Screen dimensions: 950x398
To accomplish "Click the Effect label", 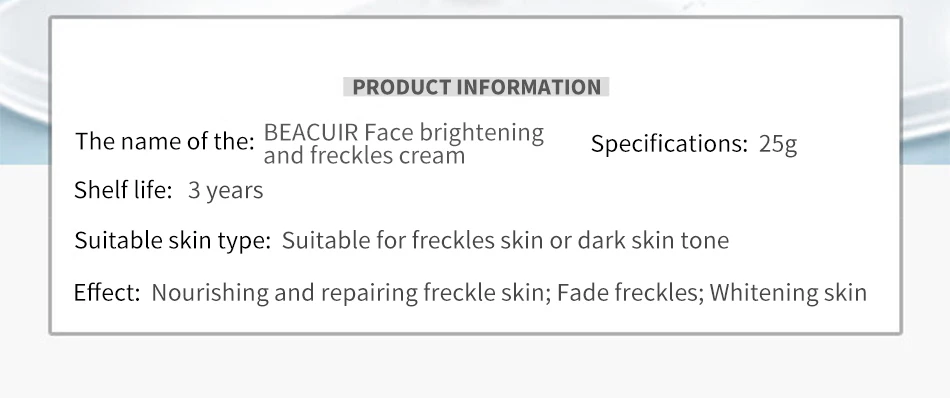I will coord(107,293).
